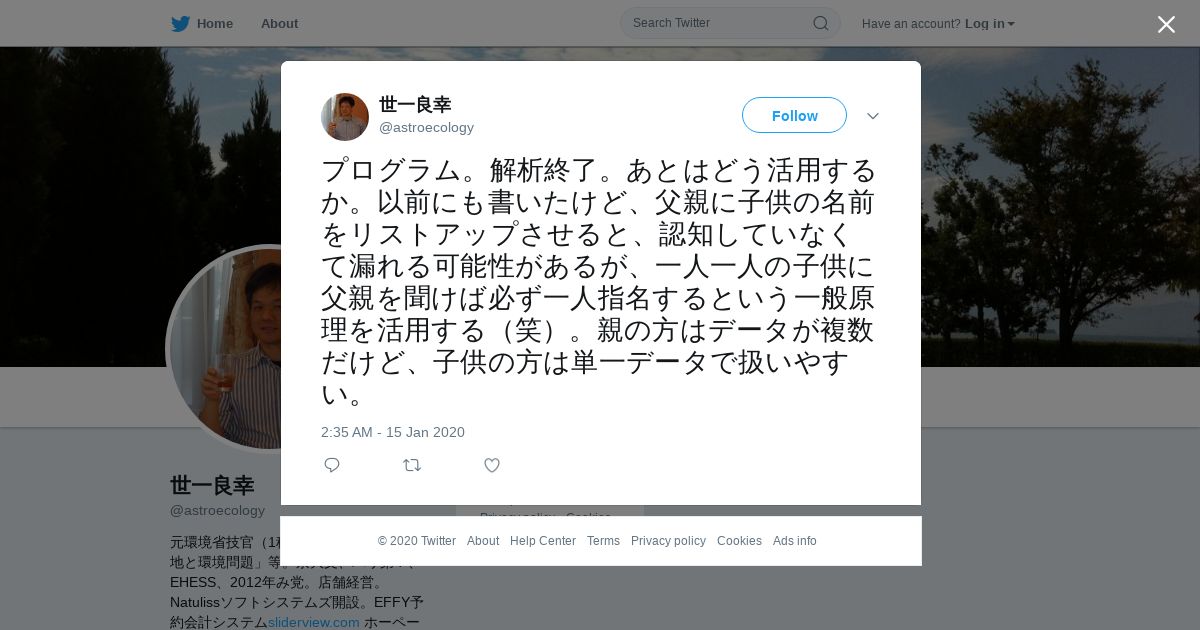Open the Terms footer link
The height and width of the screenshot is (630, 1200).
click(x=603, y=541)
